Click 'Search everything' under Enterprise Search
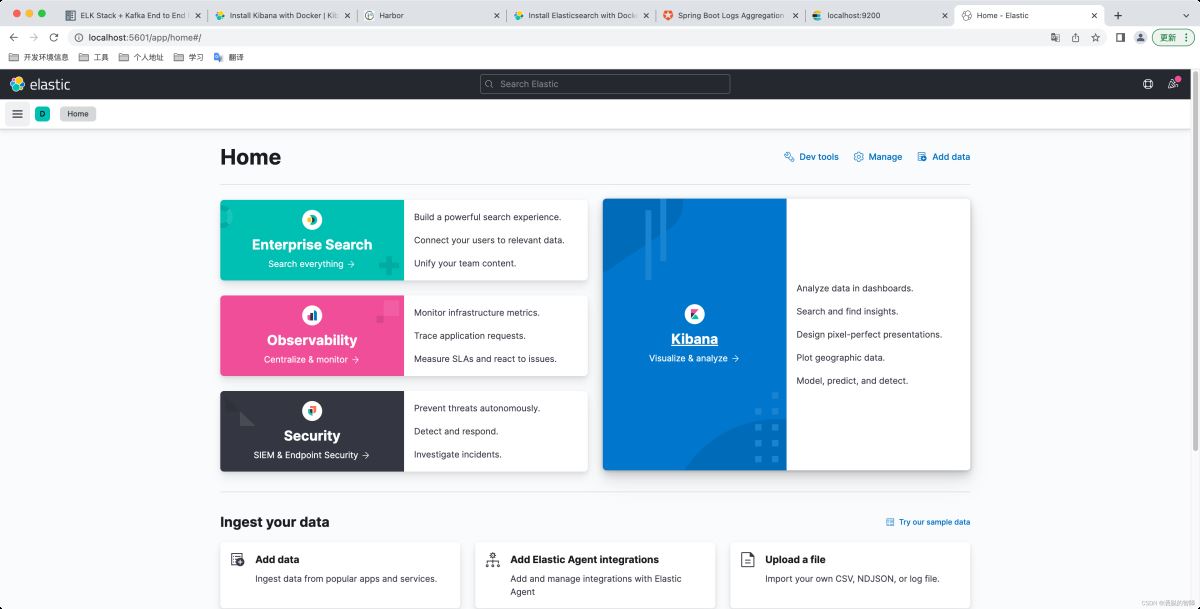 (x=312, y=264)
